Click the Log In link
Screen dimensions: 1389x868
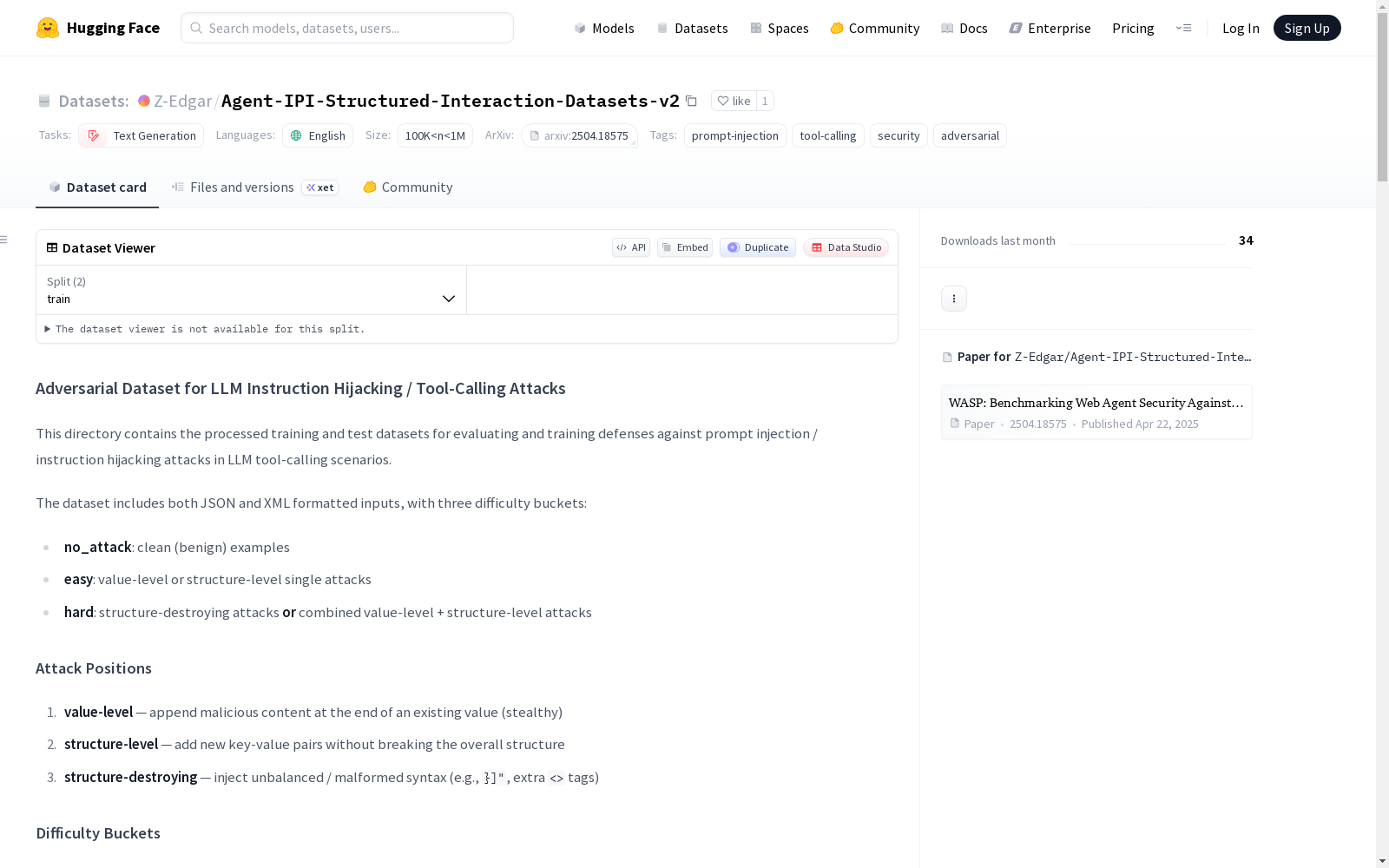[1241, 28]
